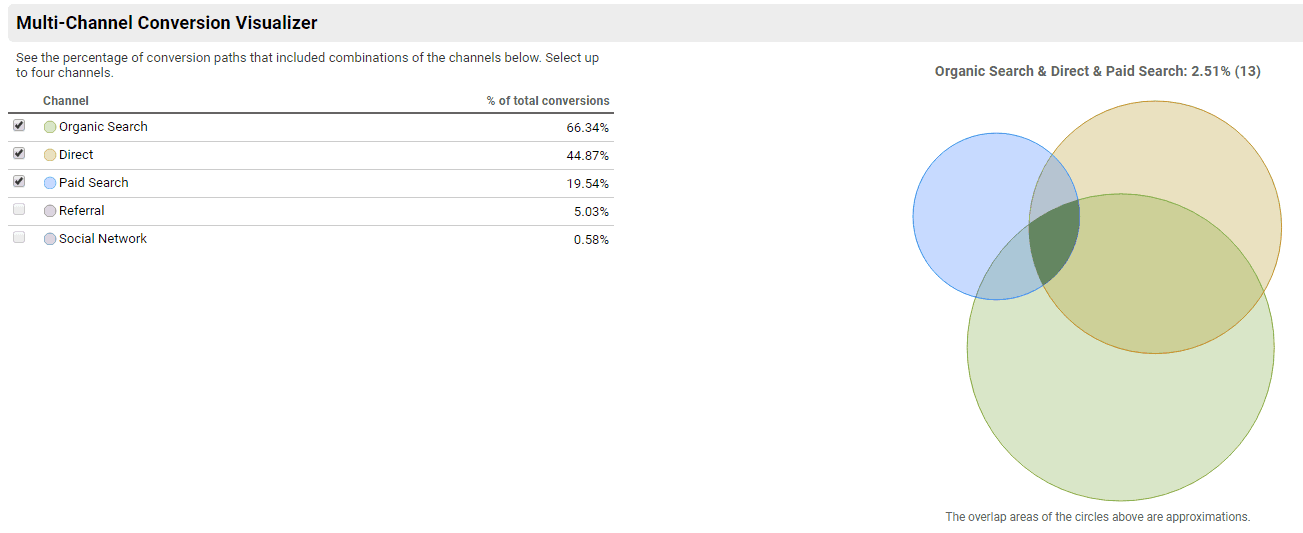
Task: Uncheck the Paid Search checkbox
Action: pos(19,182)
